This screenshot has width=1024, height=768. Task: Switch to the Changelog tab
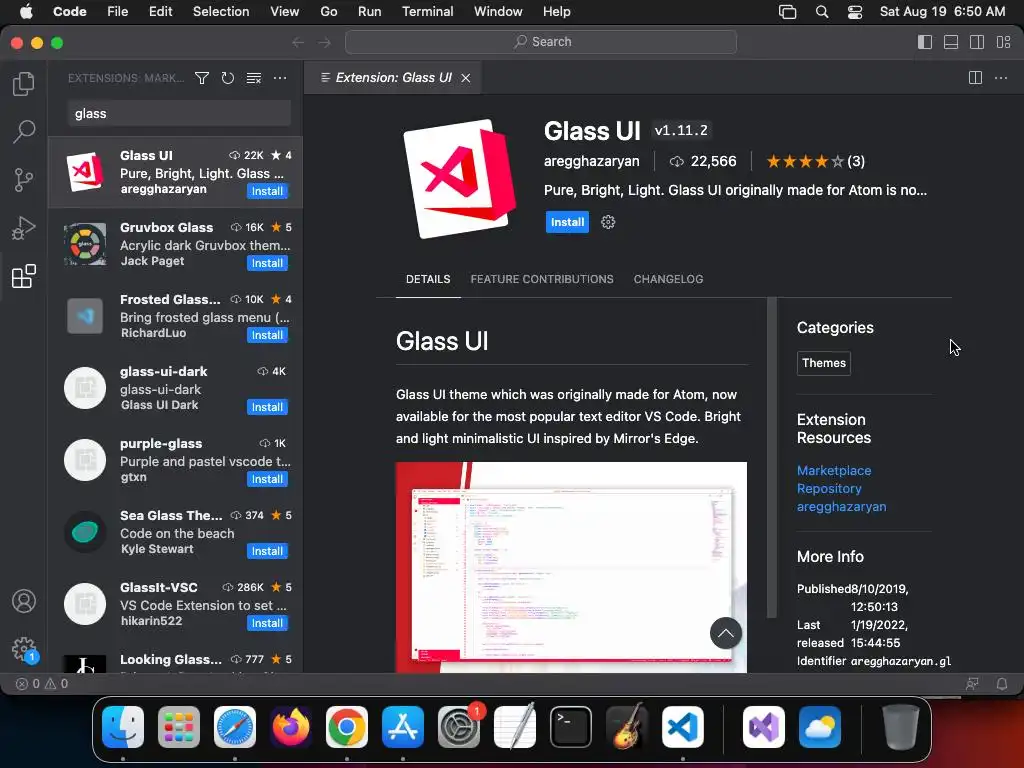[x=668, y=279]
